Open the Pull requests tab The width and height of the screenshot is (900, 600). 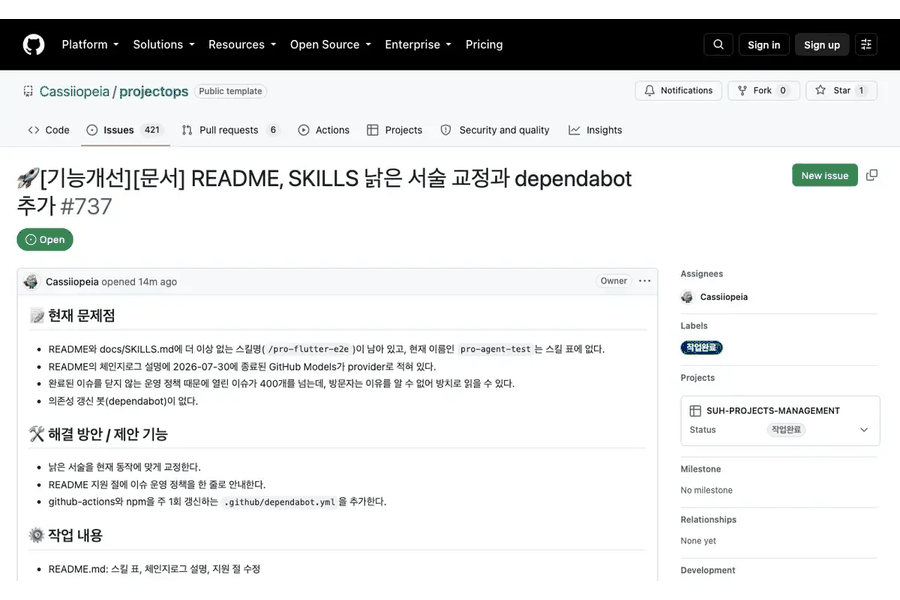point(230,130)
